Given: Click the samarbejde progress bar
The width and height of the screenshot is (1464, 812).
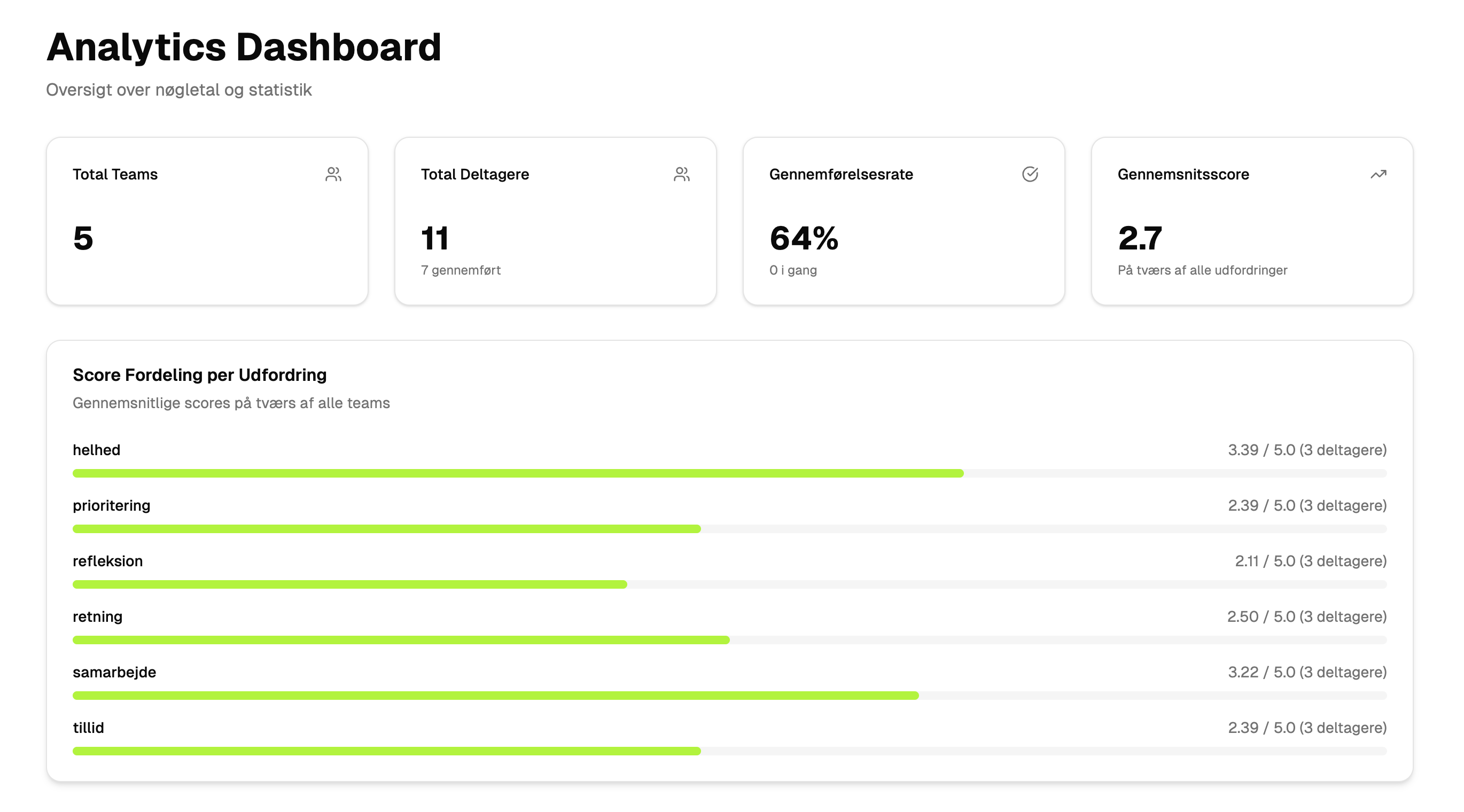Looking at the screenshot, I should [x=729, y=696].
